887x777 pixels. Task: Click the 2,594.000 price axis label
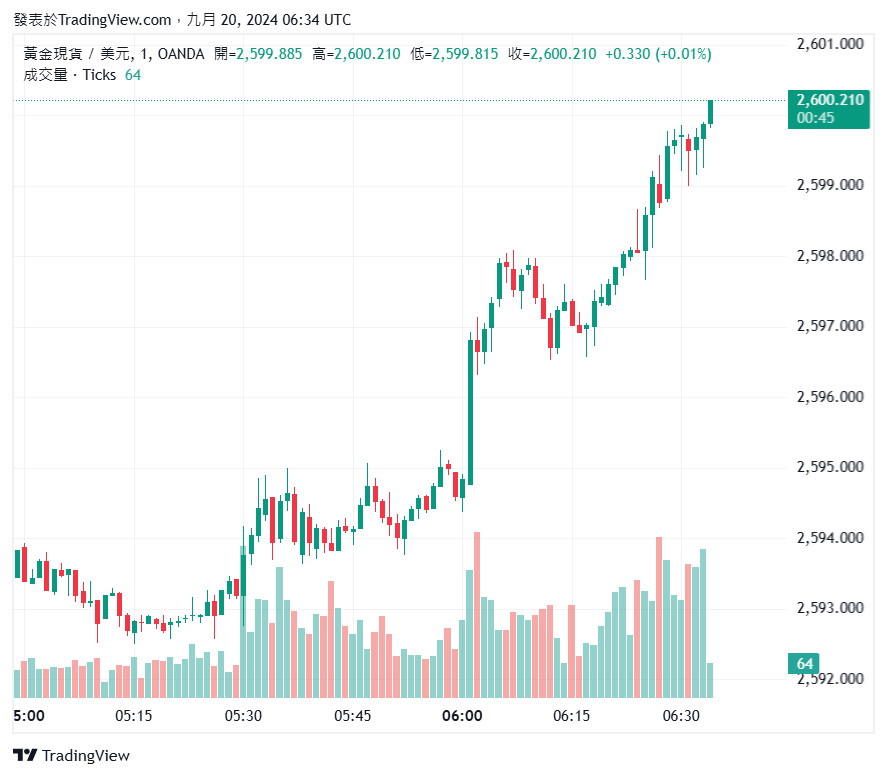click(x=829, y=538)
